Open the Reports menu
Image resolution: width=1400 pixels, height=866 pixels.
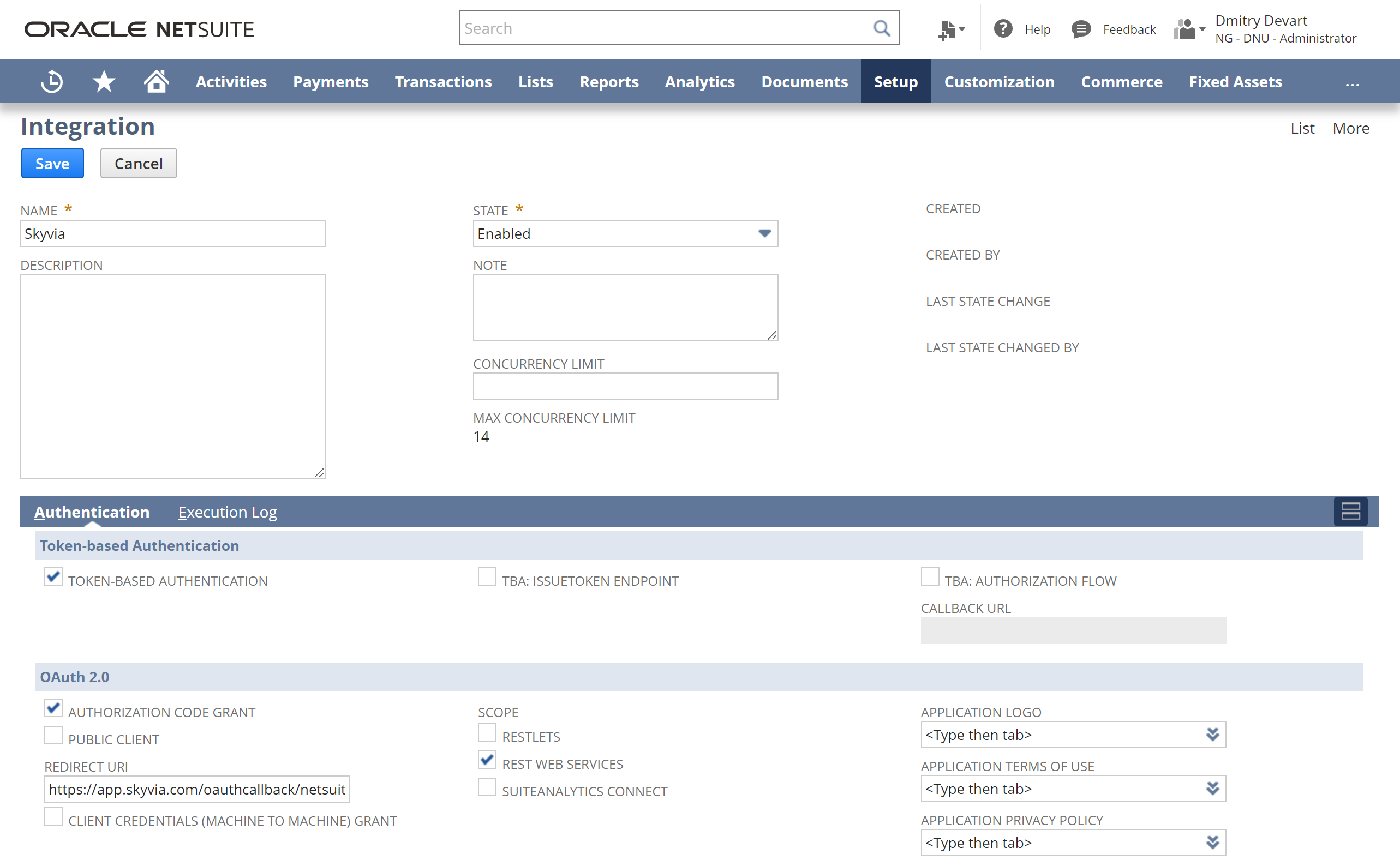point(609,81)
